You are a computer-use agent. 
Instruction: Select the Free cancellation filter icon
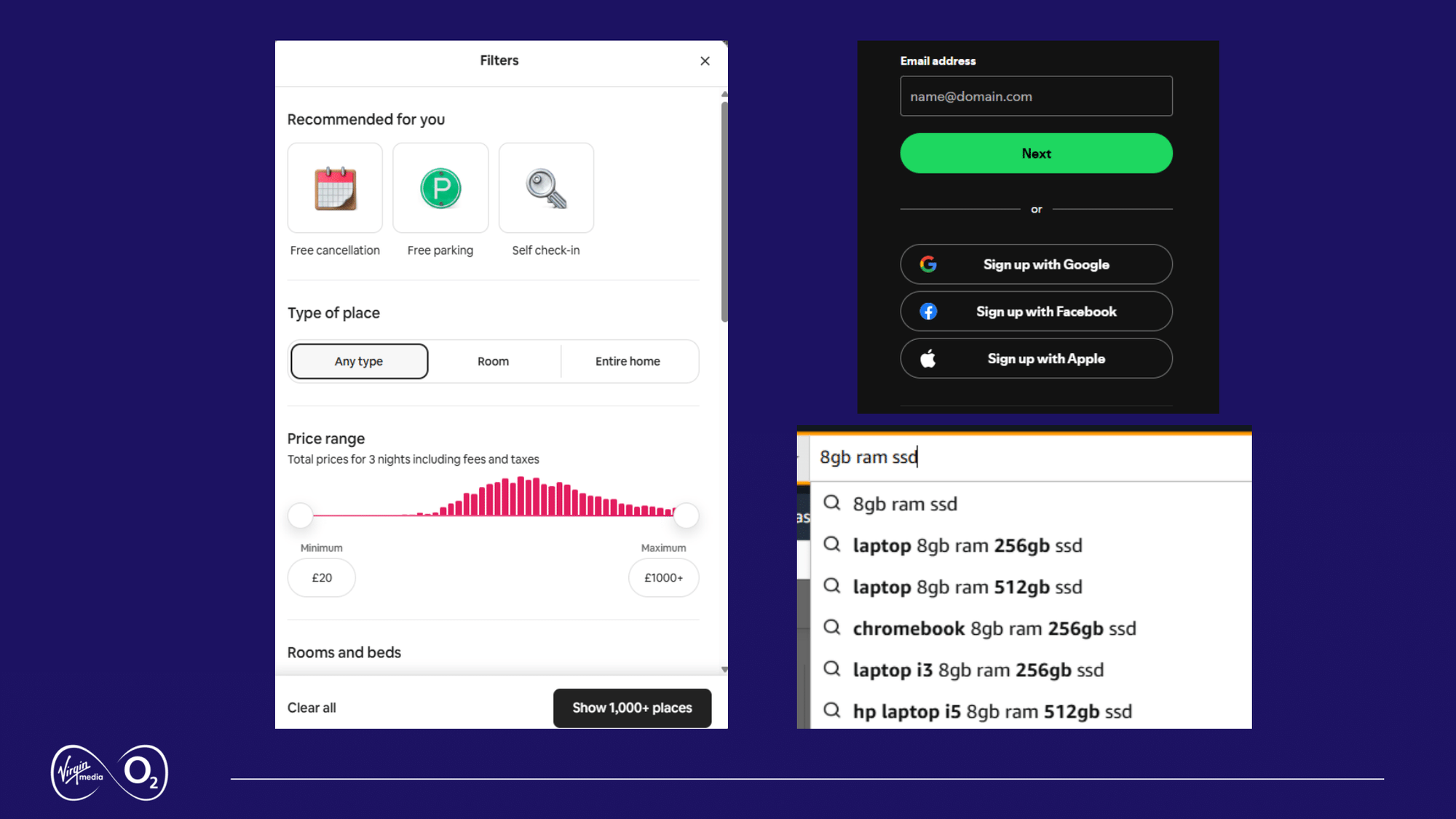point(334,187)
